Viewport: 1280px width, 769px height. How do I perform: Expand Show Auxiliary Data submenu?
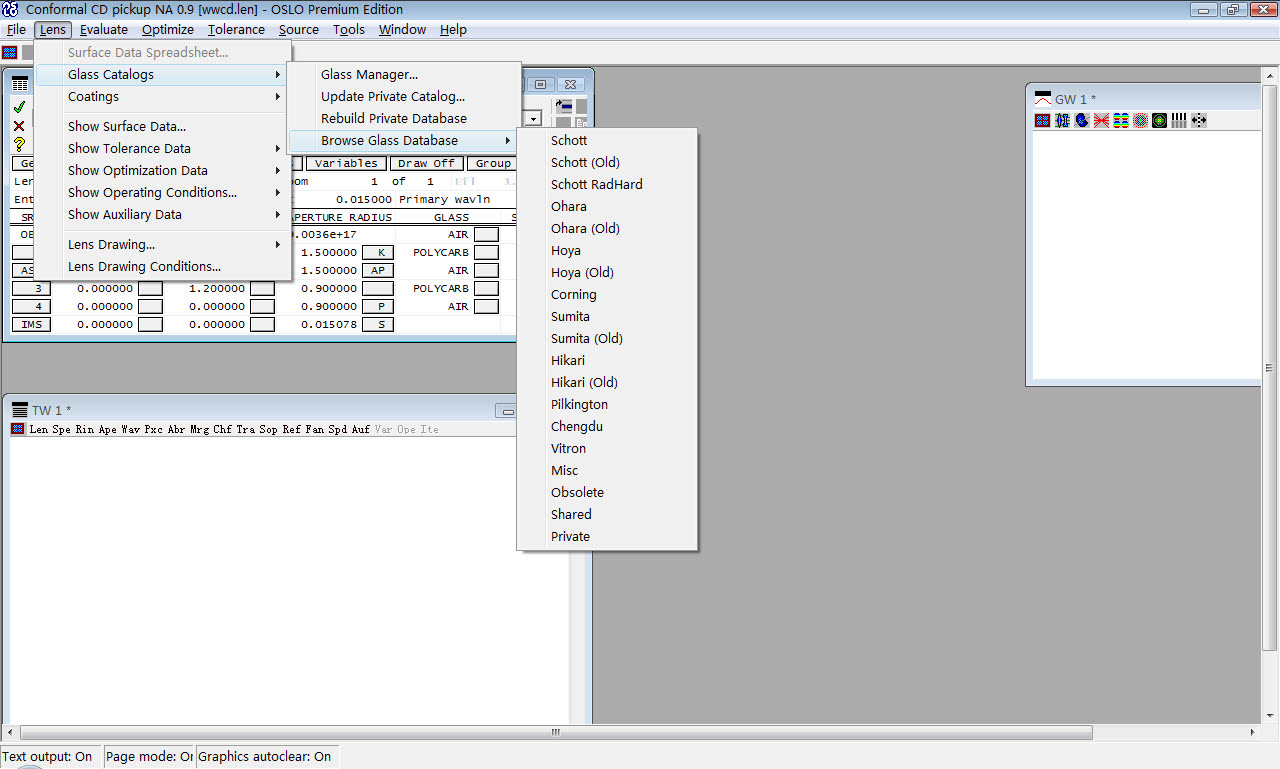pos(160,215)
